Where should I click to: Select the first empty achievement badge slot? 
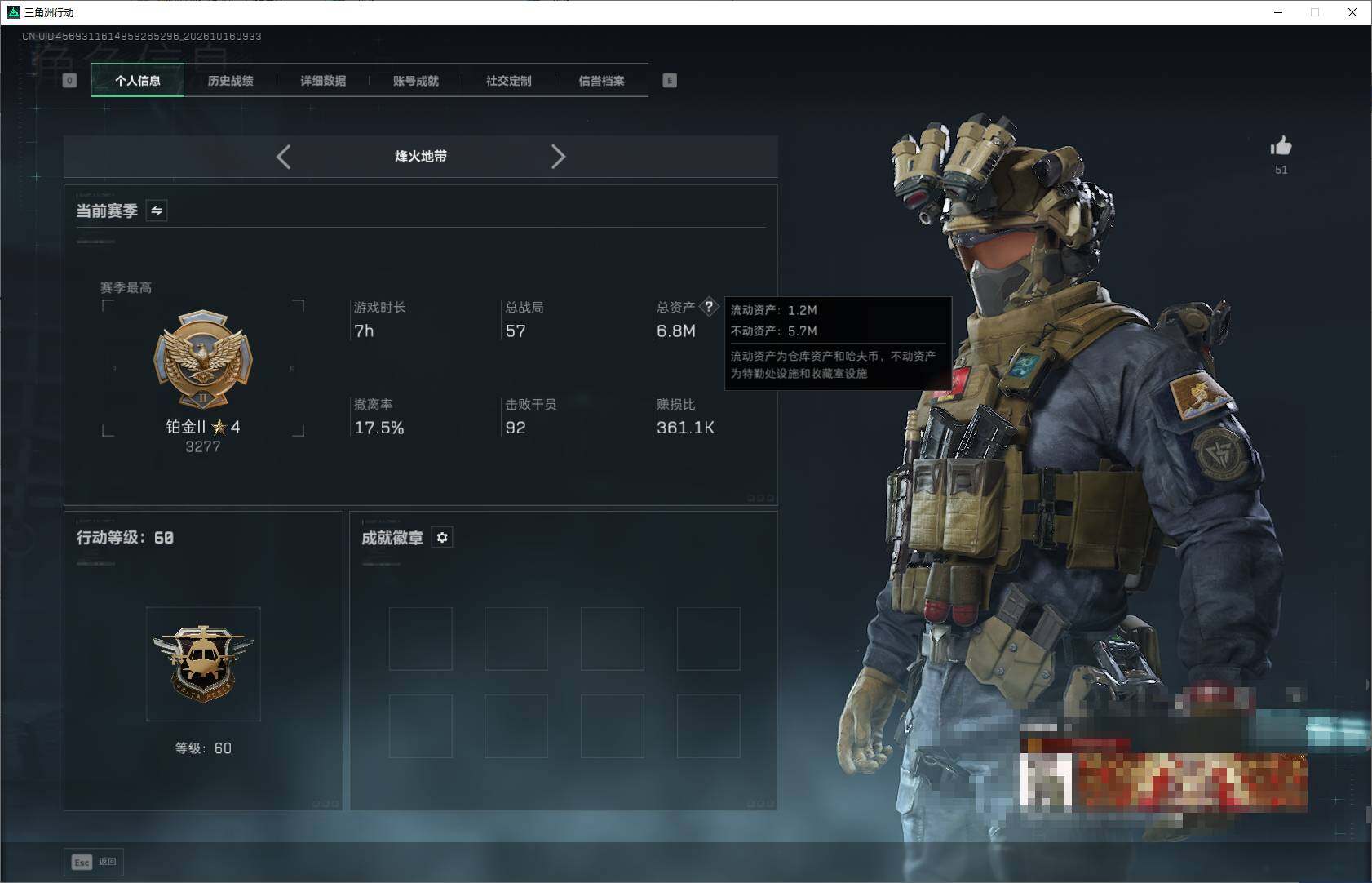pos(421,639)
